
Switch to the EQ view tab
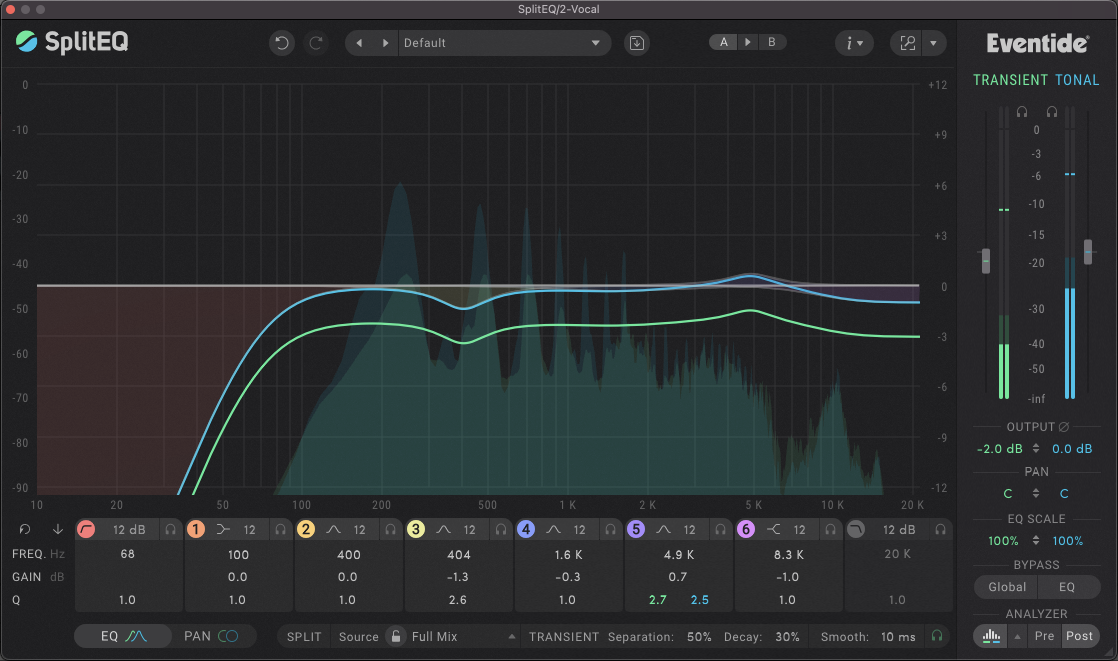coord(123,636)
